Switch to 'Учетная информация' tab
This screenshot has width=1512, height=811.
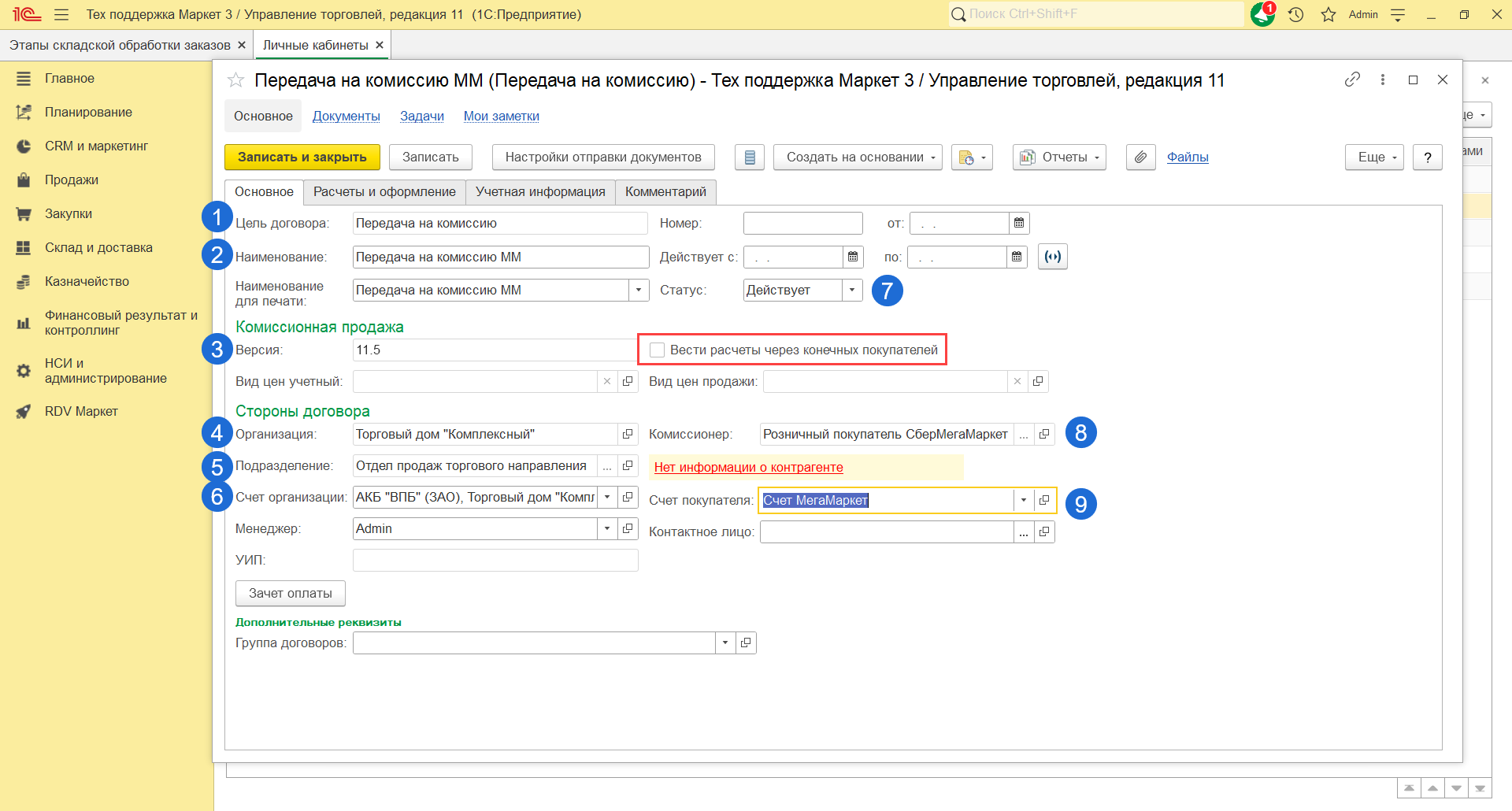click(x=540, y=192)
